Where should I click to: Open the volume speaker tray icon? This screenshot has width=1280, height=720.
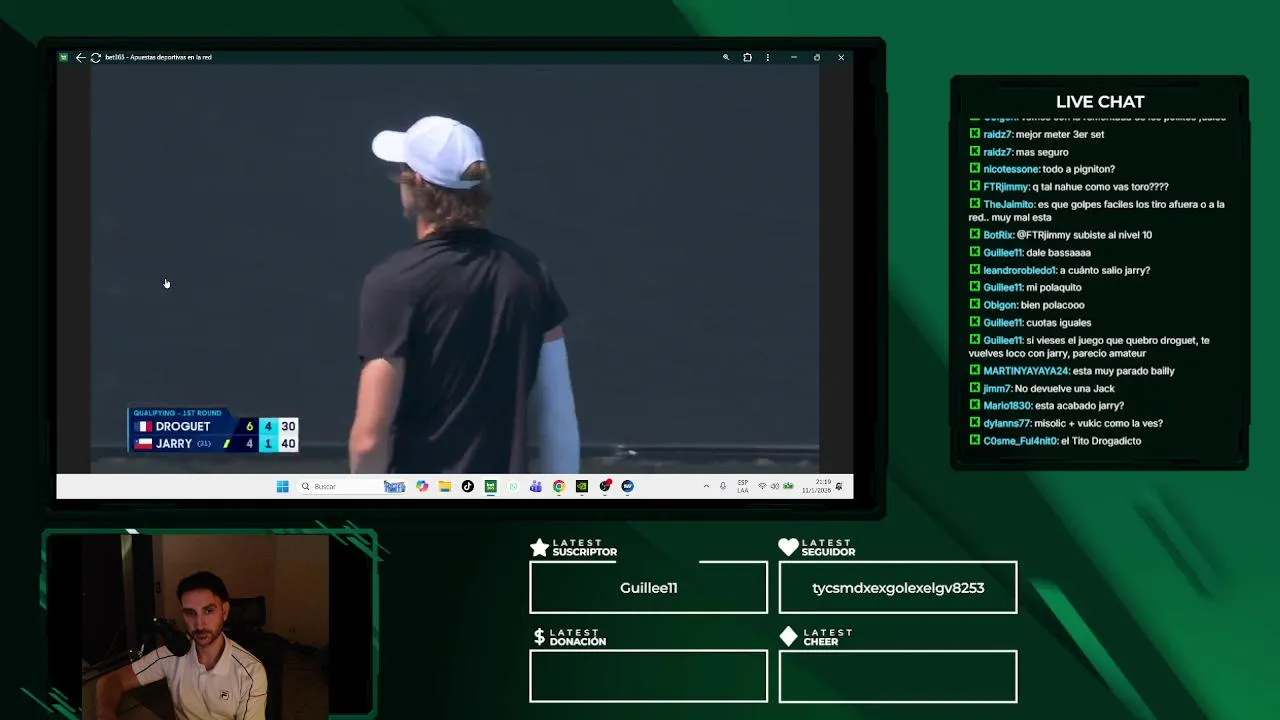pos(775,486)
